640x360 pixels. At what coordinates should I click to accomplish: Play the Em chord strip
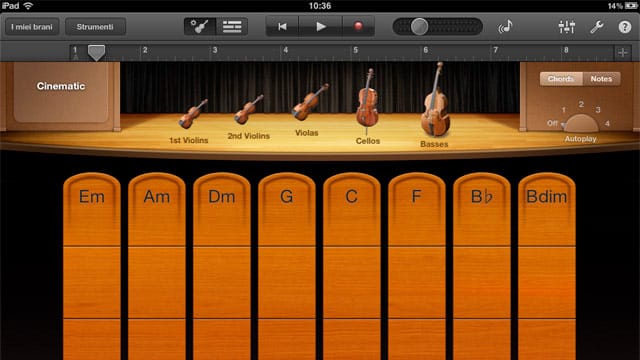[92, 266]
